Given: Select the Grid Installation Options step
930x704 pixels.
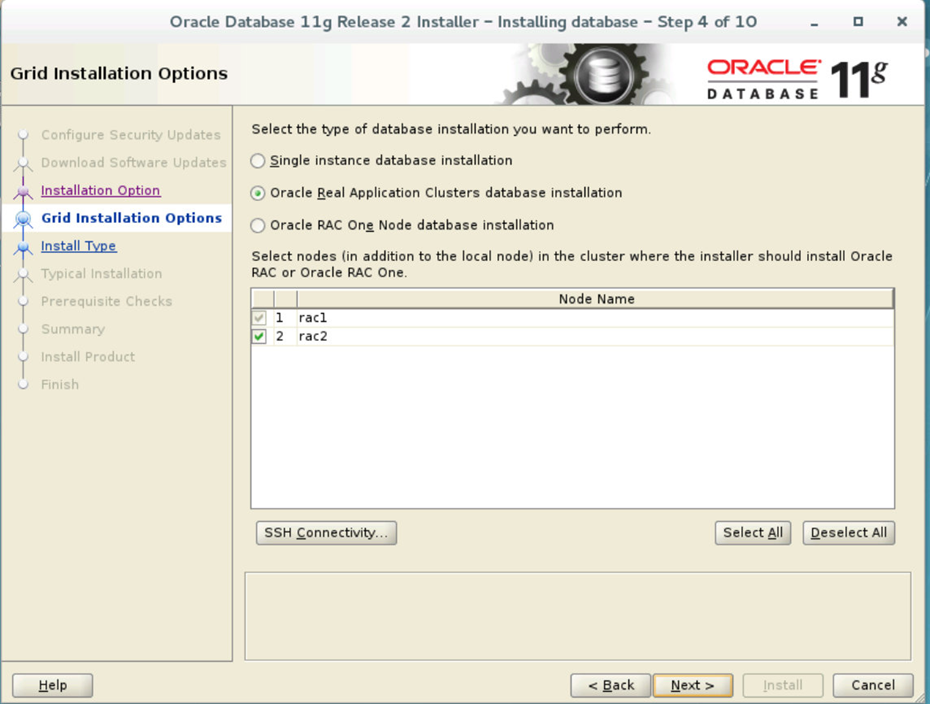Looking at the screenshot, I should click(131, 218).
